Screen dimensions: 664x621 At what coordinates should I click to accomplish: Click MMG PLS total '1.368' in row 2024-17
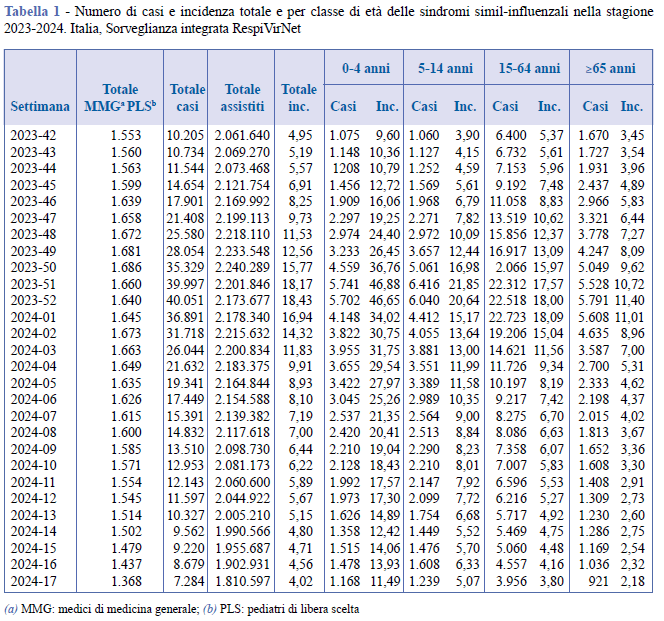click(126, 581)
